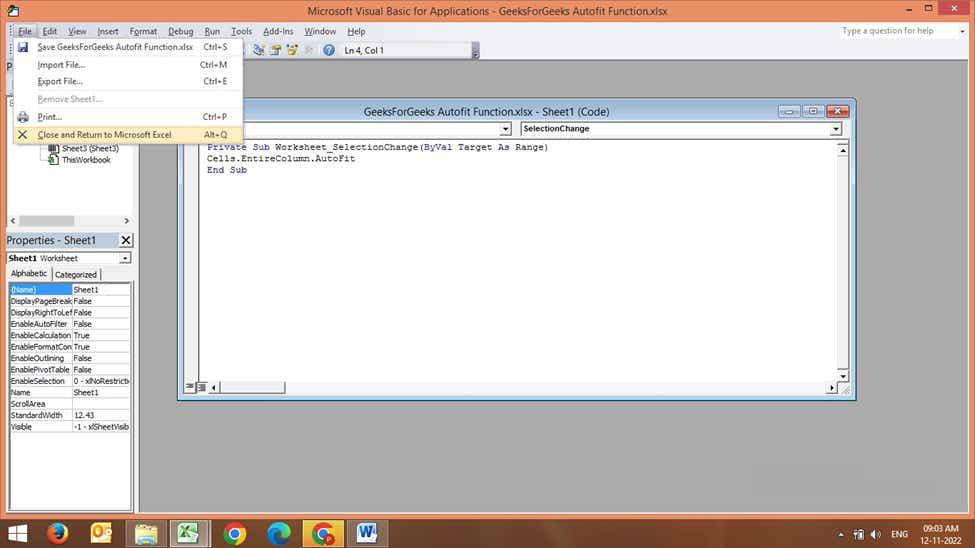Click the ScrollArea property row
The image size is (975, 548).
(70, 404)
